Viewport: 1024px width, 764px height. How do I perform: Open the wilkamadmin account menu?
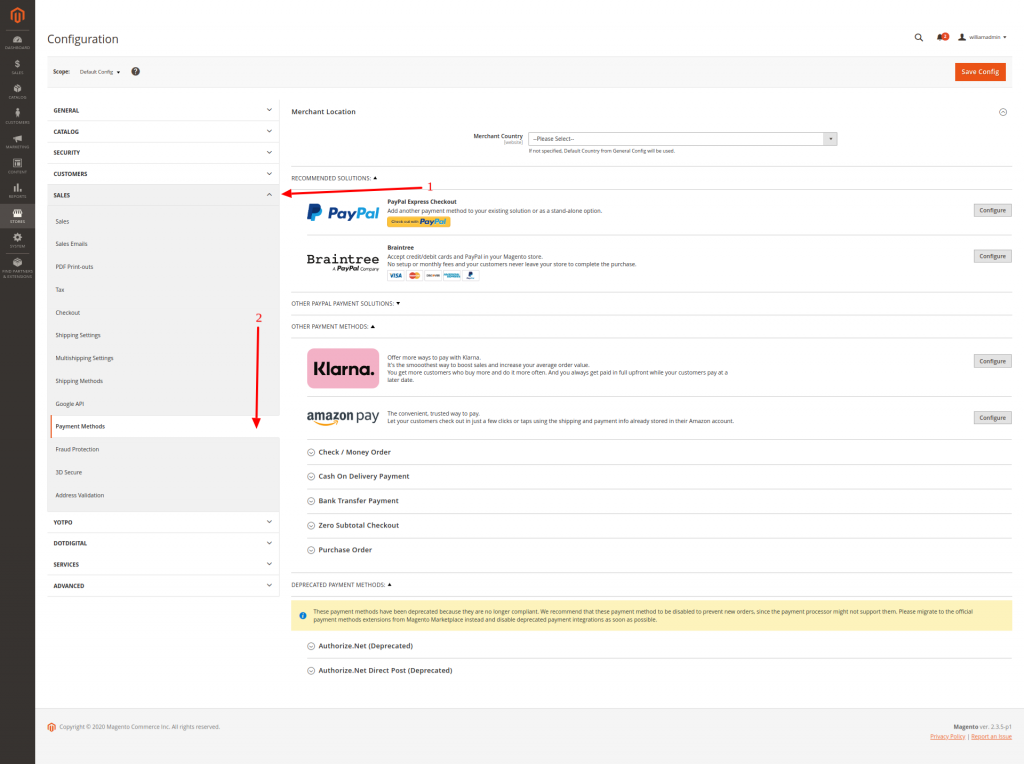click(982, 37)
